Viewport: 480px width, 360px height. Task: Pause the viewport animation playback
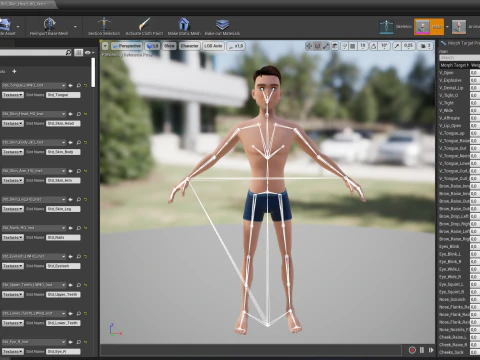pos(422,350)
